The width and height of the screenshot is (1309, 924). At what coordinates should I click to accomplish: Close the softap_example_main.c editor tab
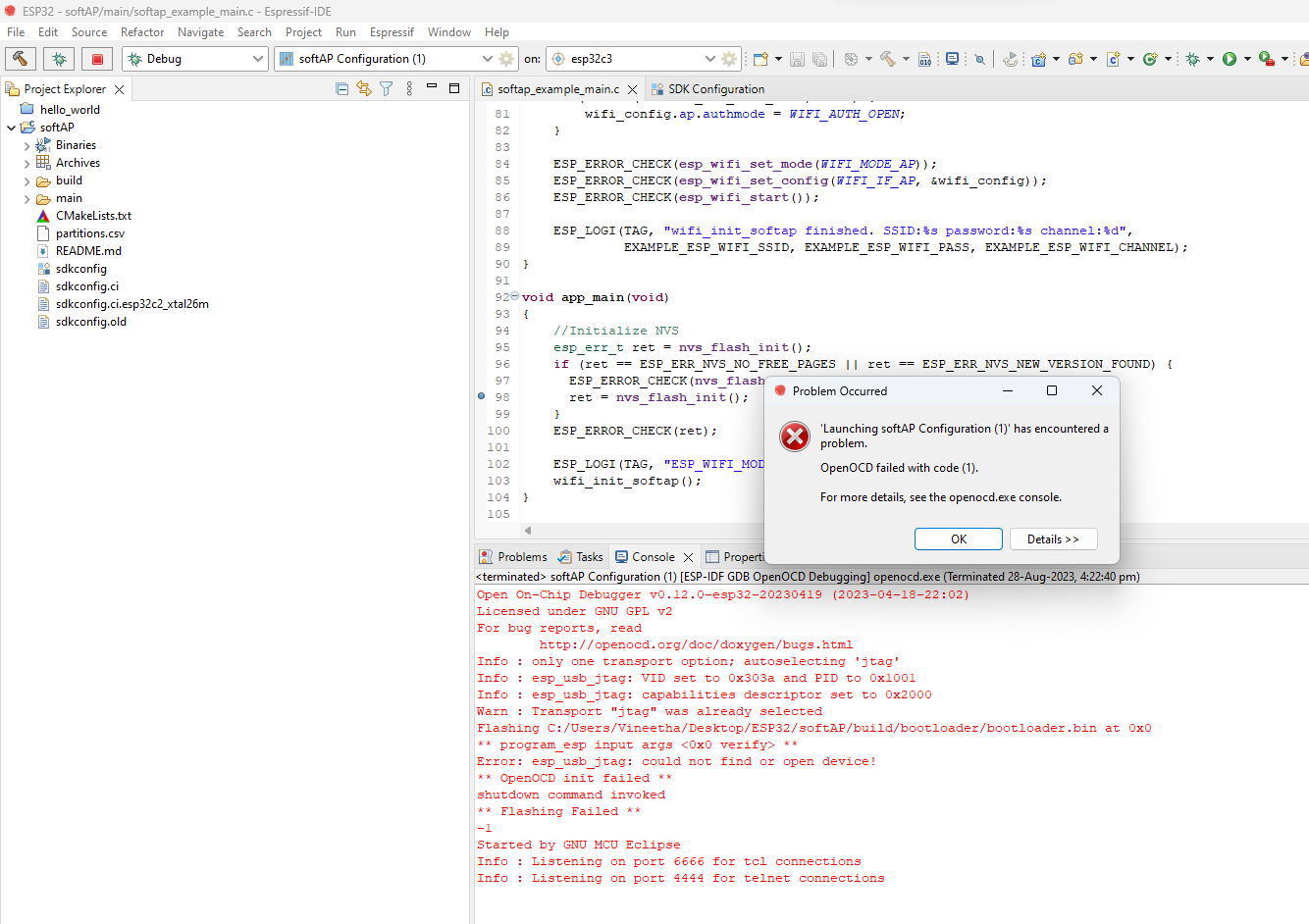pyautogui.click(x=632, y=89)
